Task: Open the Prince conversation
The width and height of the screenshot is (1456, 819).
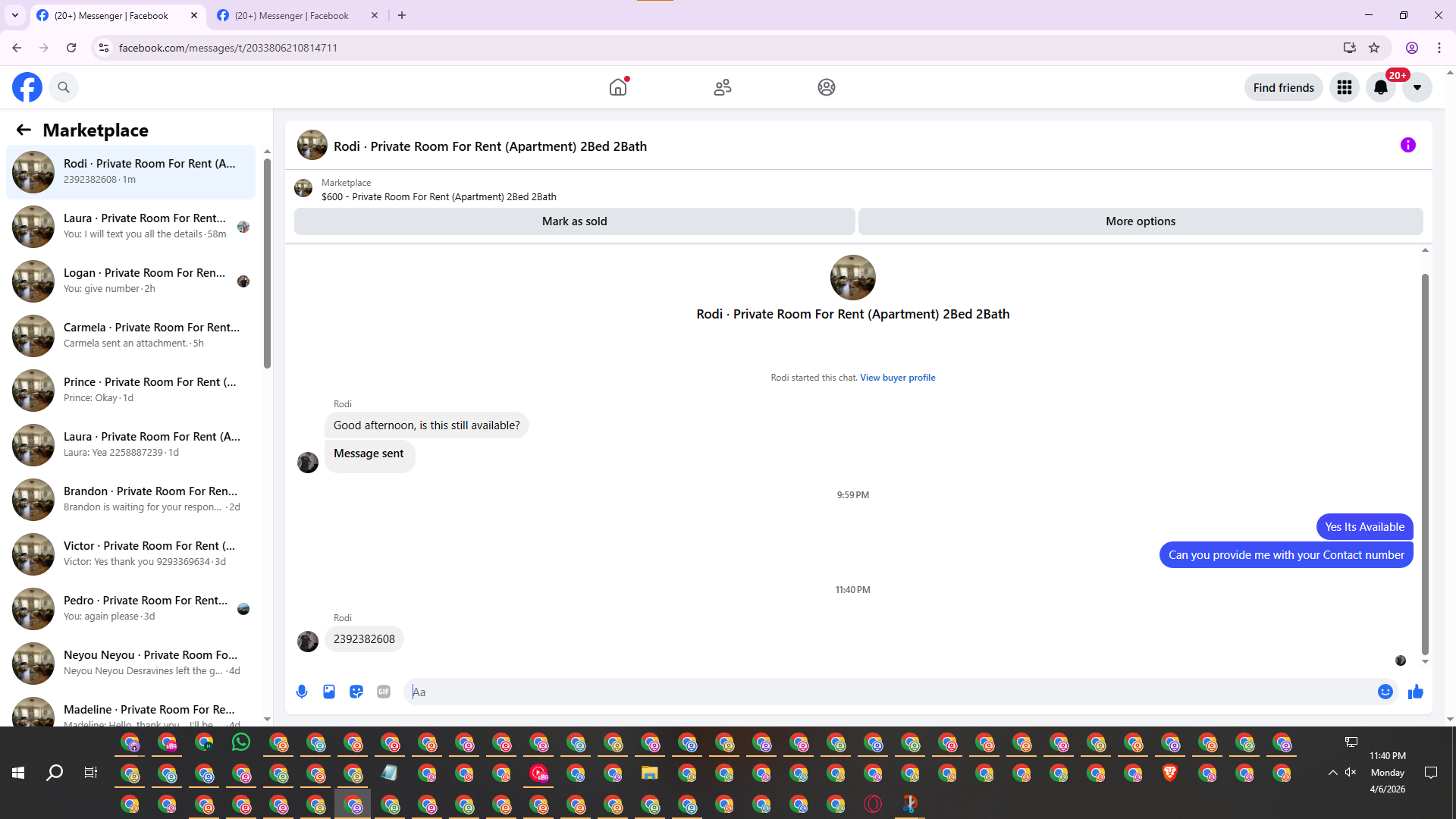Action: click(130, 391)
